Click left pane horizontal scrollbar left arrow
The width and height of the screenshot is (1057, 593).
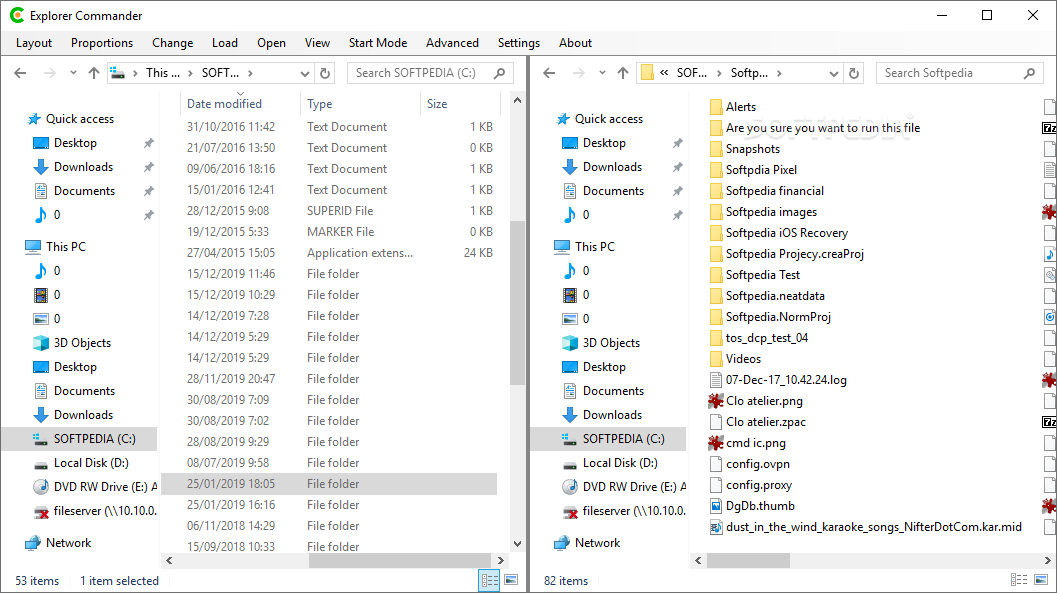(x=169, y=560)
